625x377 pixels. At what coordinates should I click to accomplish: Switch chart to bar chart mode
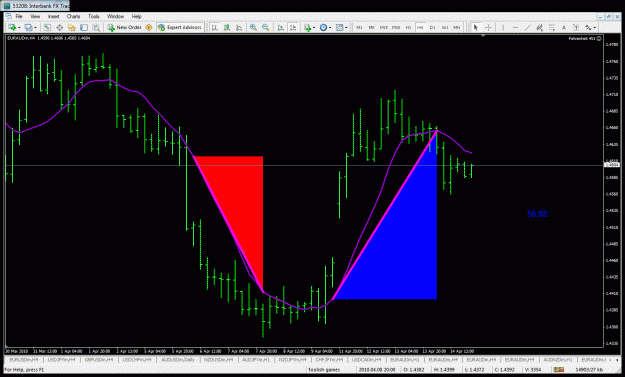(x=215, y=27)
